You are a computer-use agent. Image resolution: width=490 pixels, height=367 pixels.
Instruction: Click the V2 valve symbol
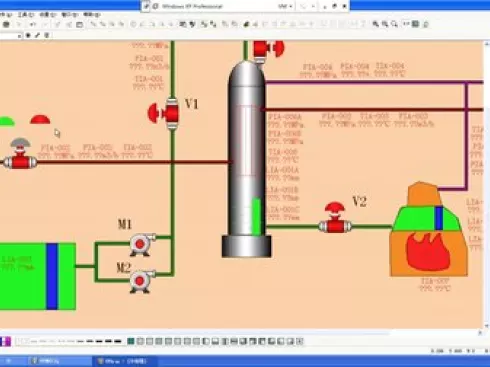335,217
